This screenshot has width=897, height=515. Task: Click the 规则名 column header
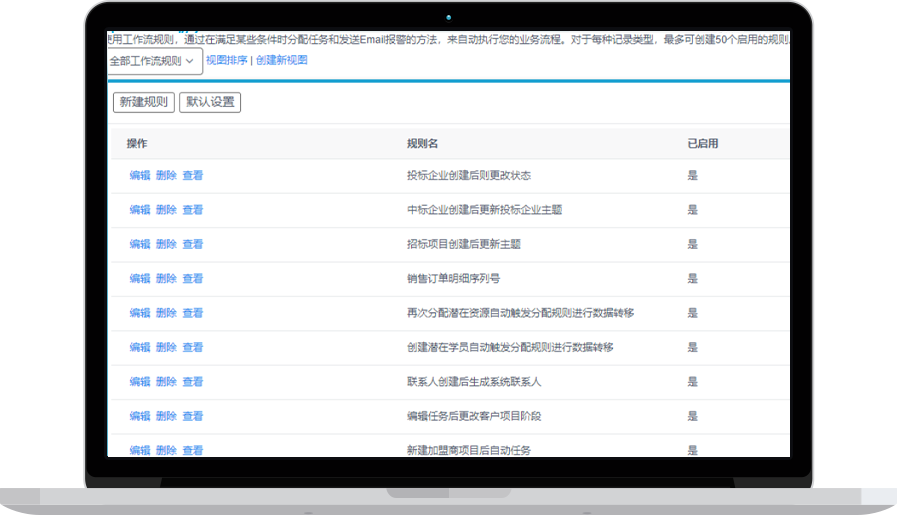pos(422,144)
